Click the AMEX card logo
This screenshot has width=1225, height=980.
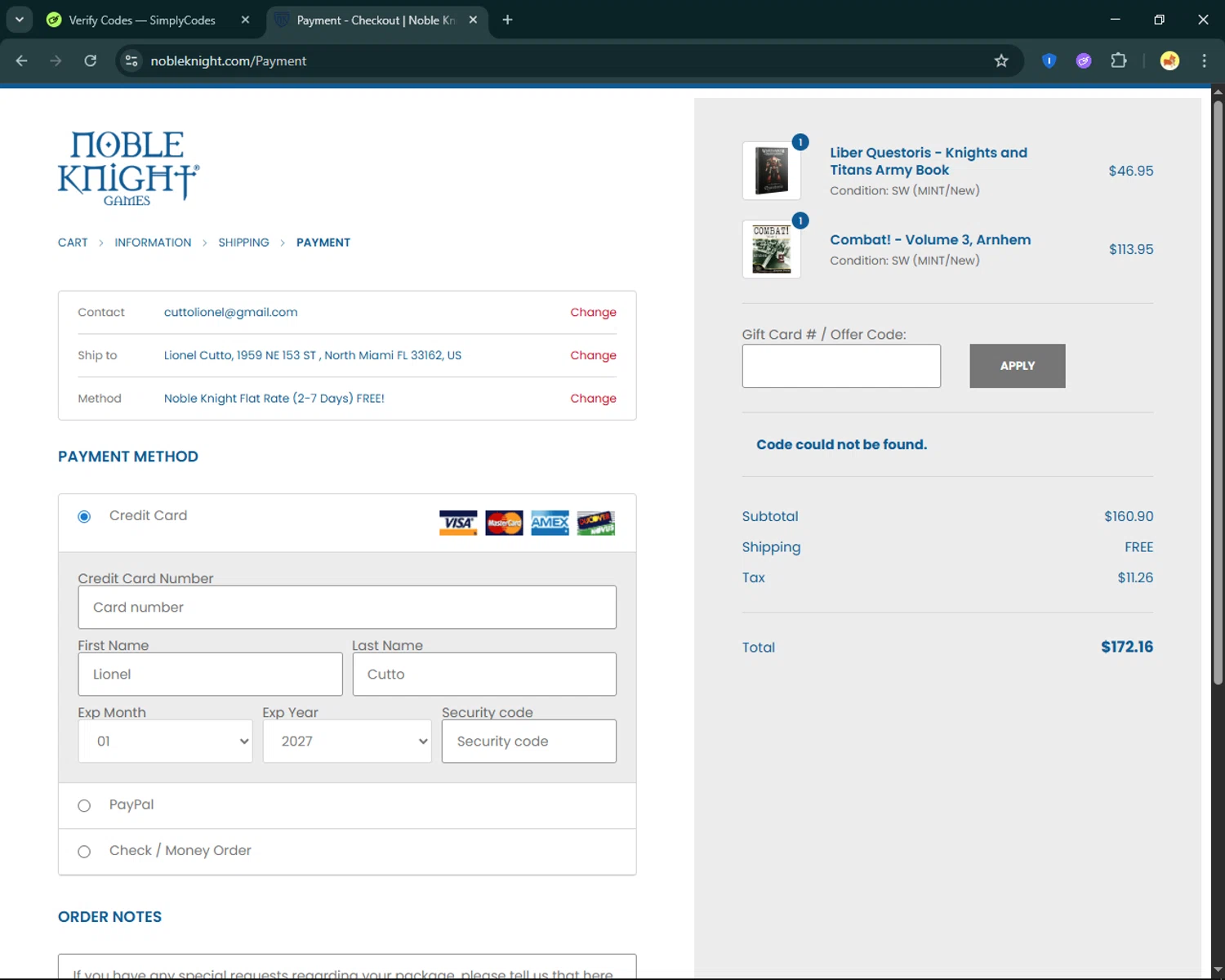point(550,523)
